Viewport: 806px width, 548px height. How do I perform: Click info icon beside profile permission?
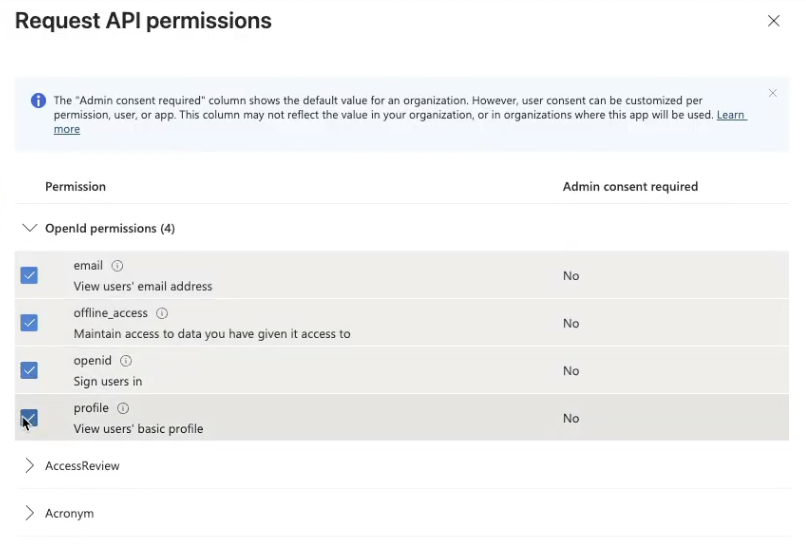(x=123, y=408)
